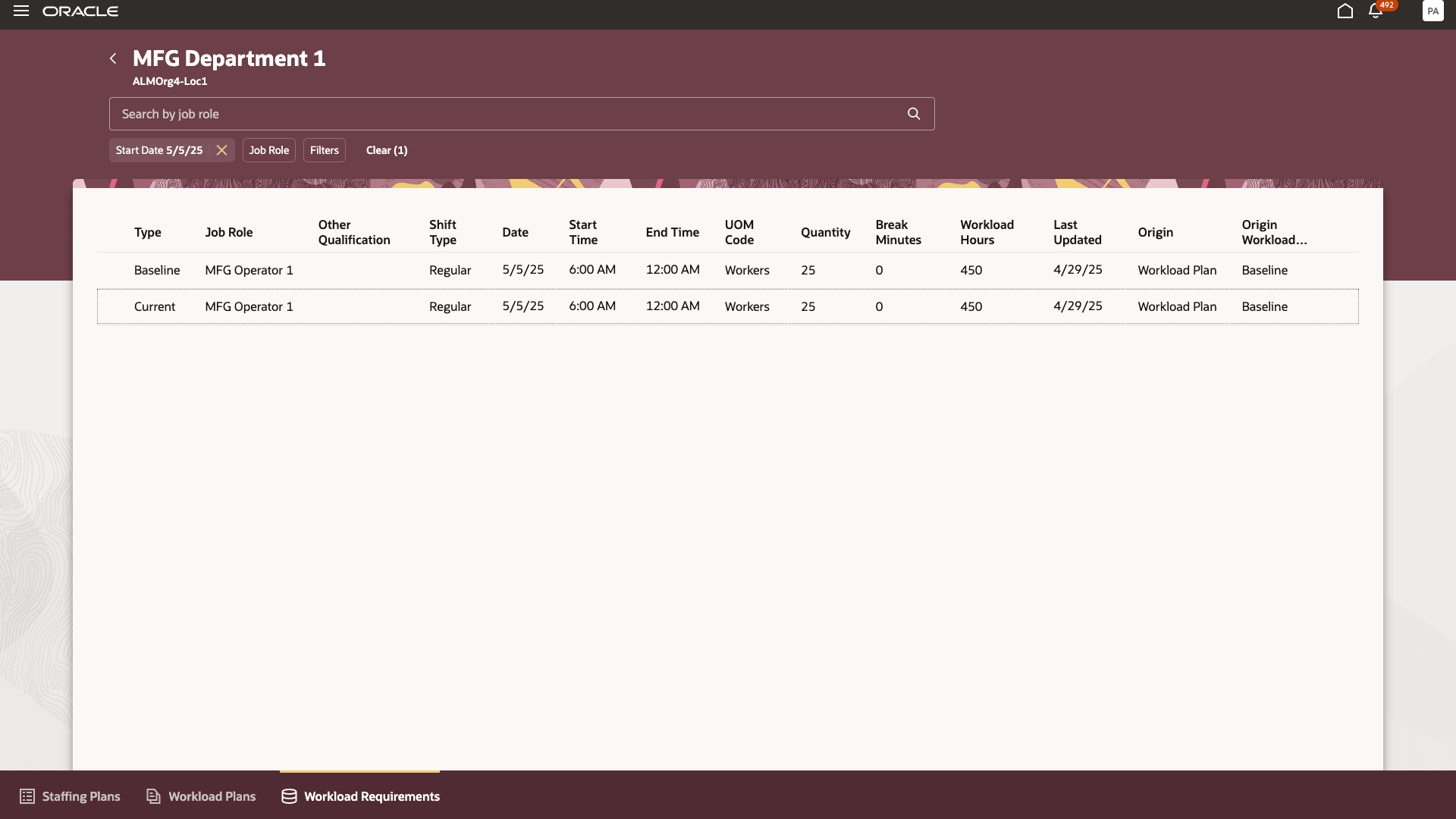Click the PA user avatar

(1432, 11)
